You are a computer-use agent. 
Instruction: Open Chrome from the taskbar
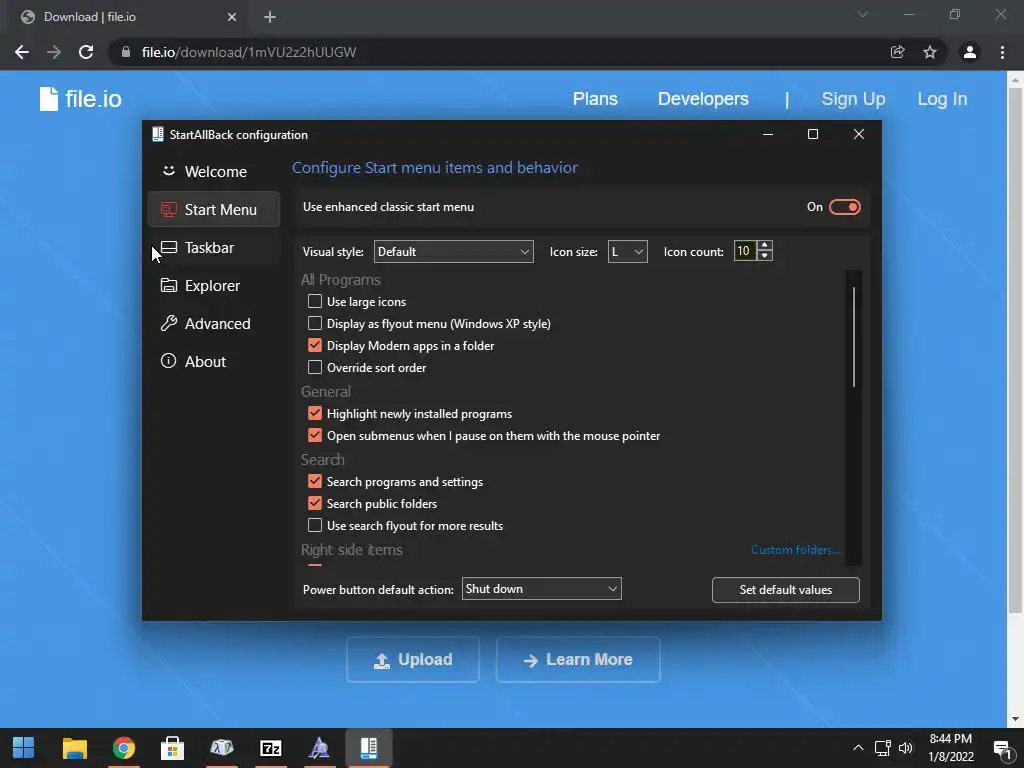[123, 748]
